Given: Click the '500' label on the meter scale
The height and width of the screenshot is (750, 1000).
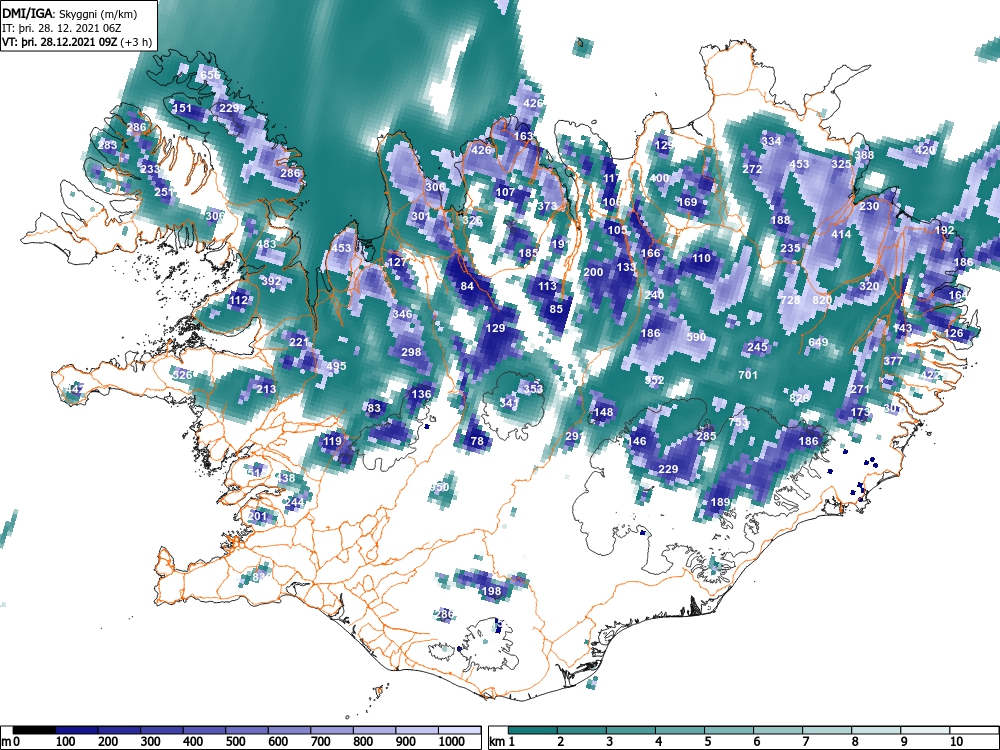Looking at the screenshot, I should tap(235, 741).
